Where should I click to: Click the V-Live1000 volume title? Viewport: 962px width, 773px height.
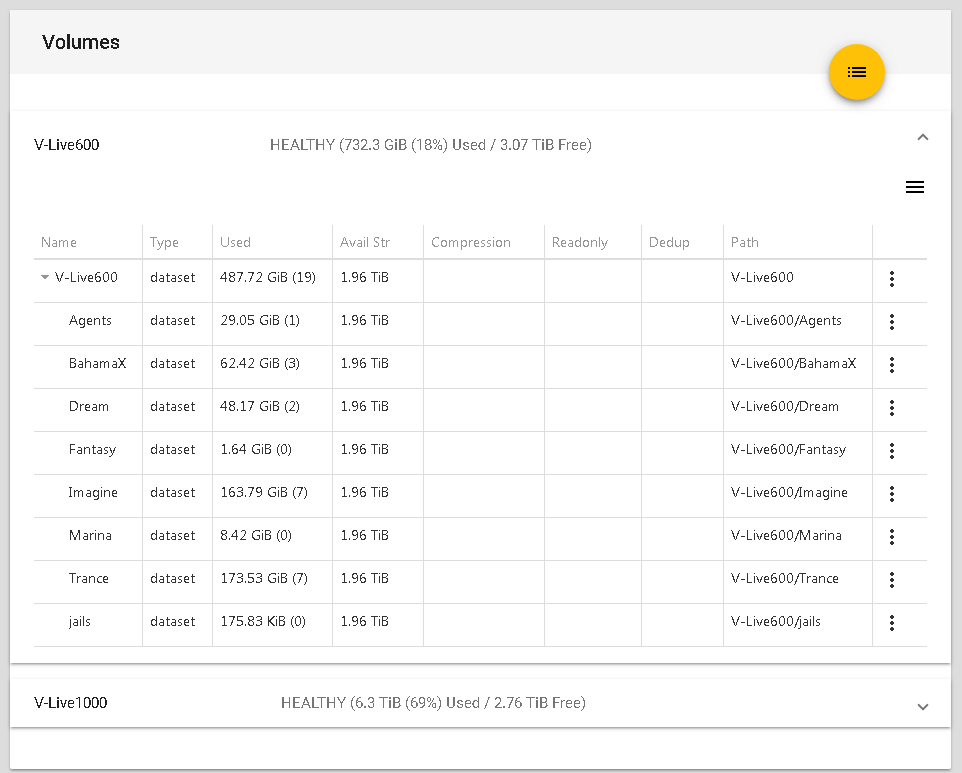pyautogui.click(x=71, y=703)
